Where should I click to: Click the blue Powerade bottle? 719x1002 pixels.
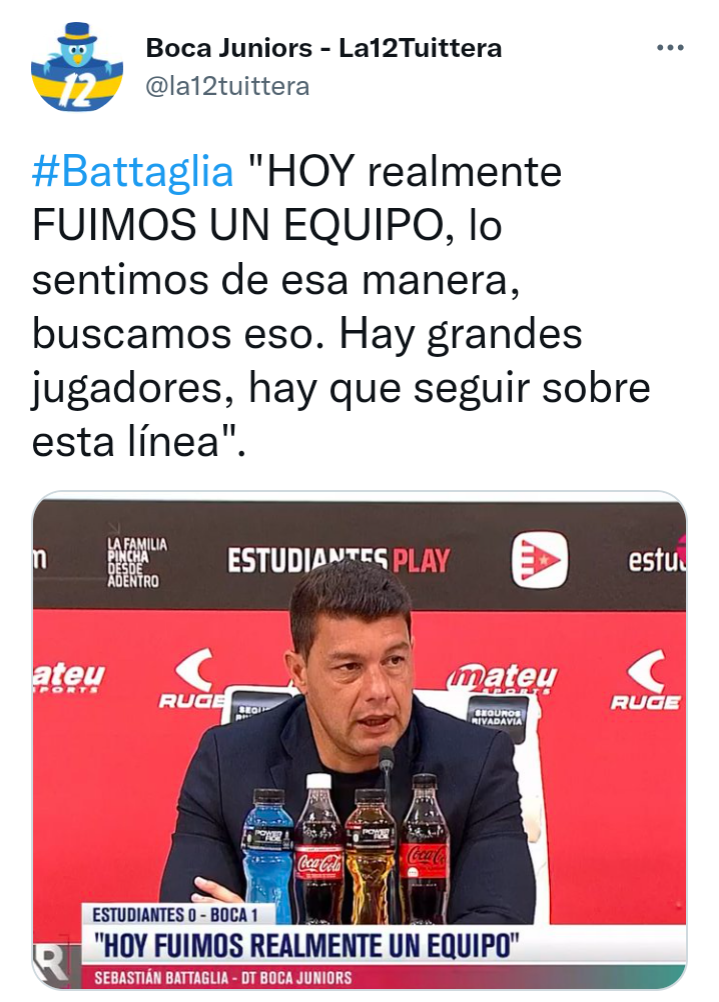click(268, 855)
